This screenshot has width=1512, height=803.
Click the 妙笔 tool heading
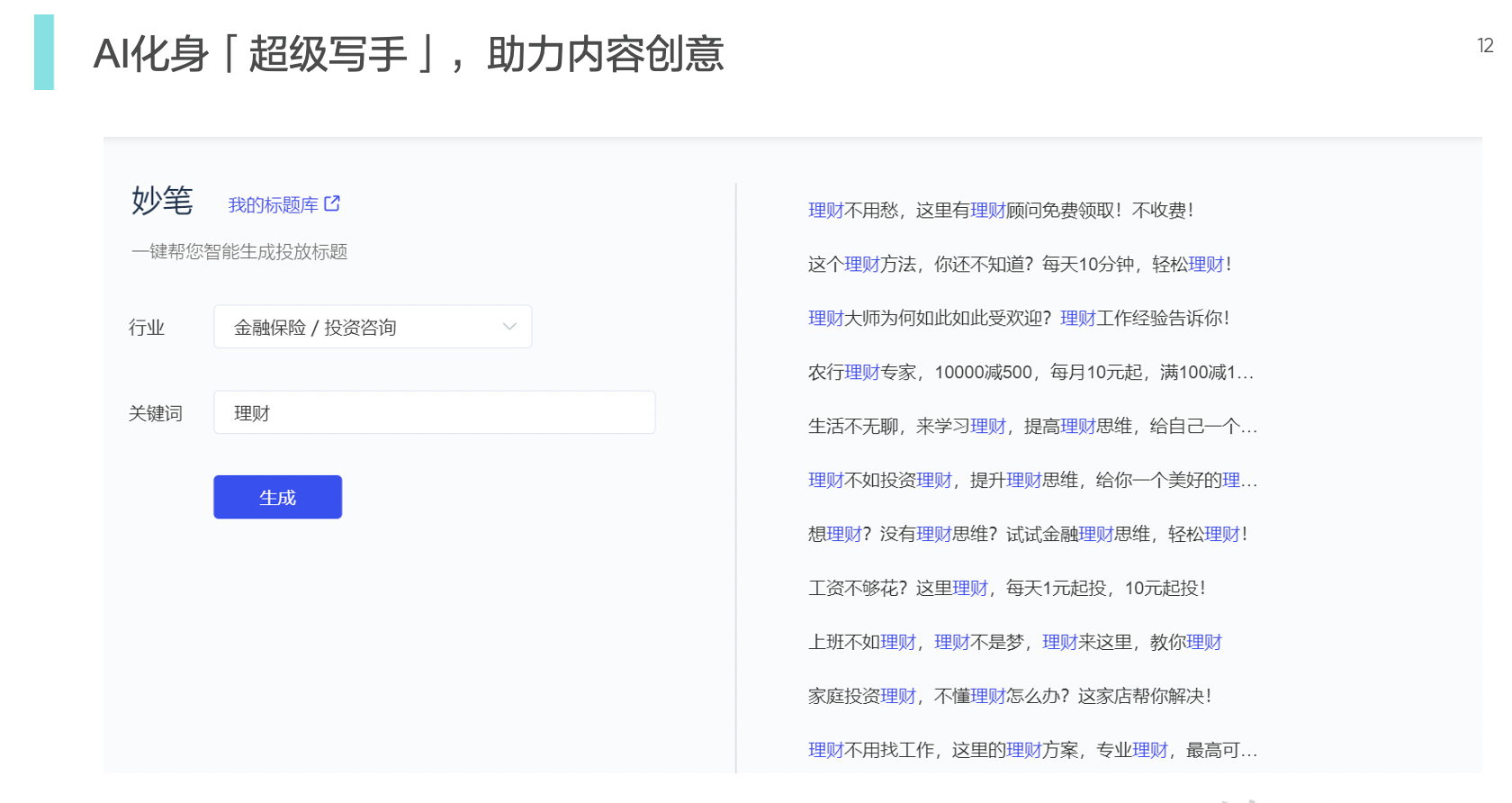[162, 201]
